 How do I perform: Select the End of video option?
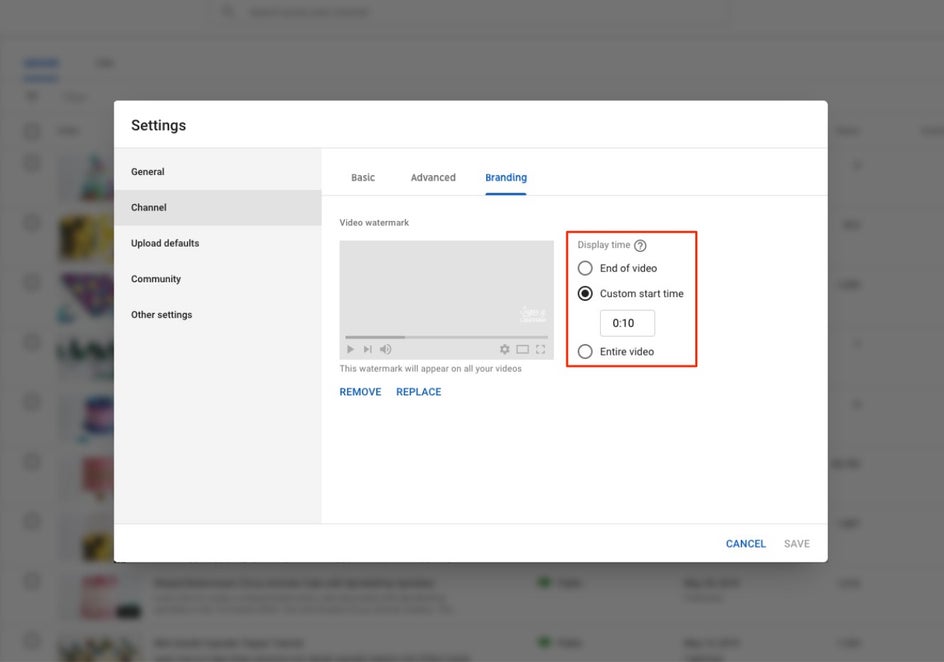click(585, 268)
